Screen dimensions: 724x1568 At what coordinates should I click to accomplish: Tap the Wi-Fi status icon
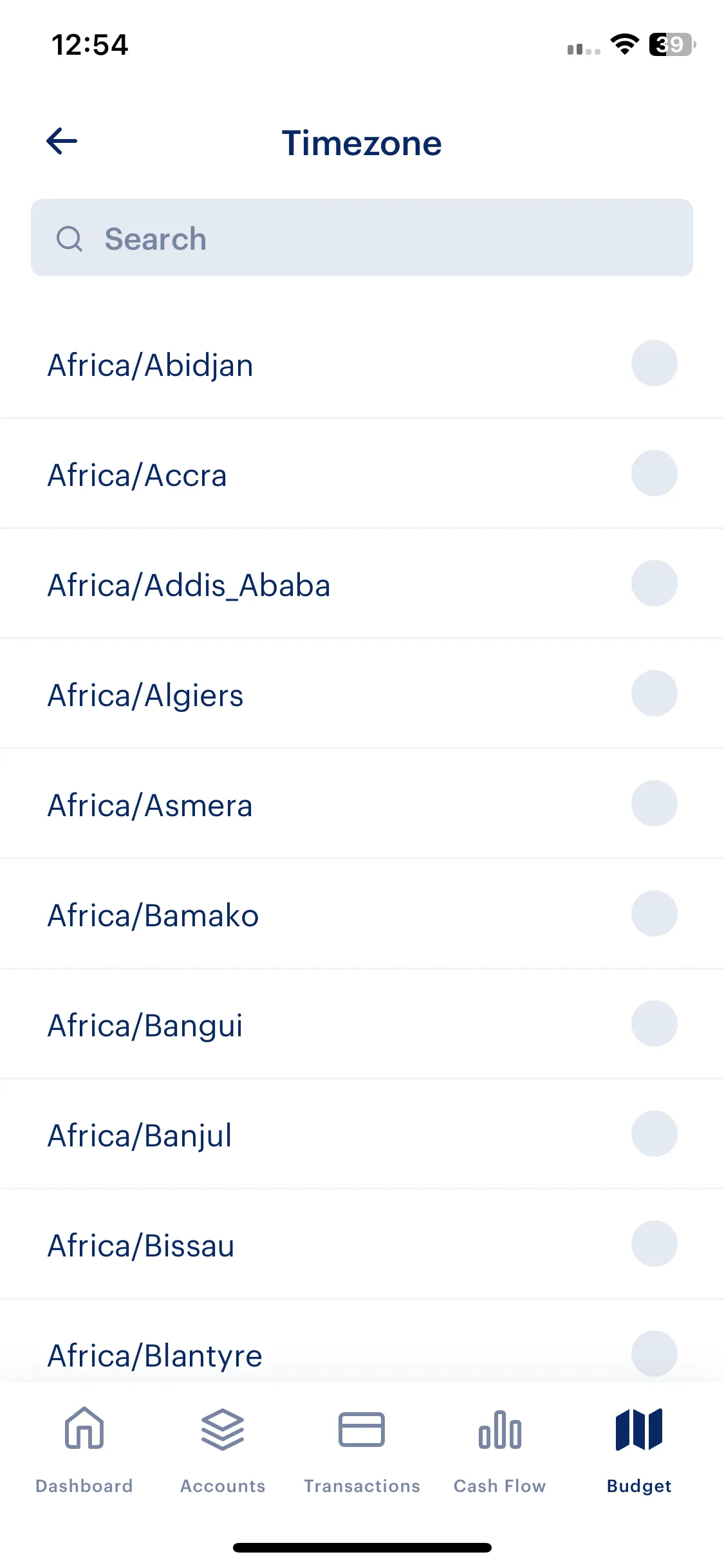(x=624, y=44)
